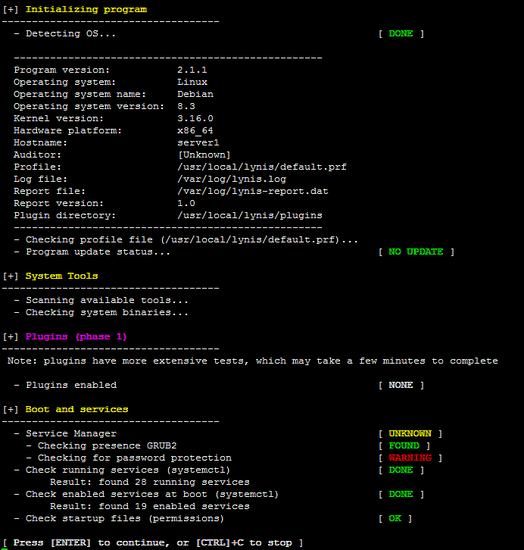Image resolution: width=524 pixels, height=550 pixels.
Task: Click the red WARNING status text
Action: coord(410,458)
